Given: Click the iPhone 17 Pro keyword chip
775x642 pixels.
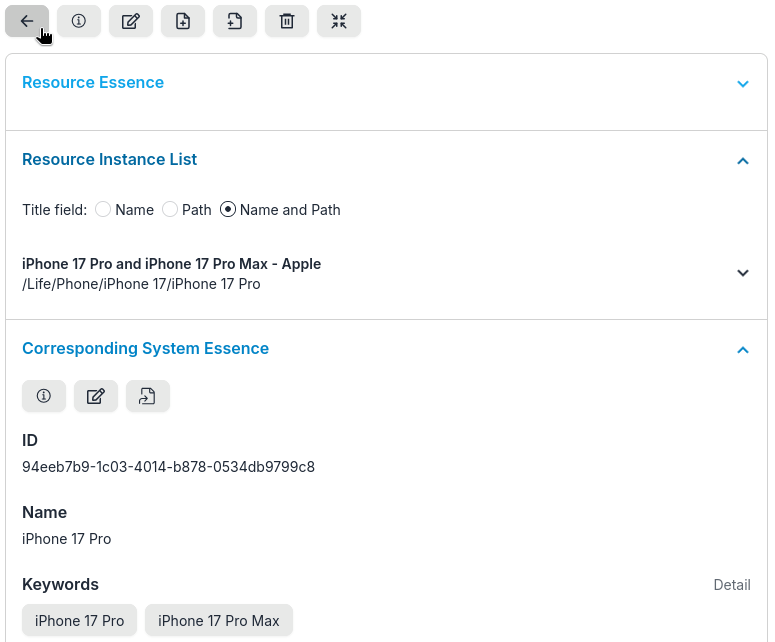Looking at the screenshot, I should 80,621.
